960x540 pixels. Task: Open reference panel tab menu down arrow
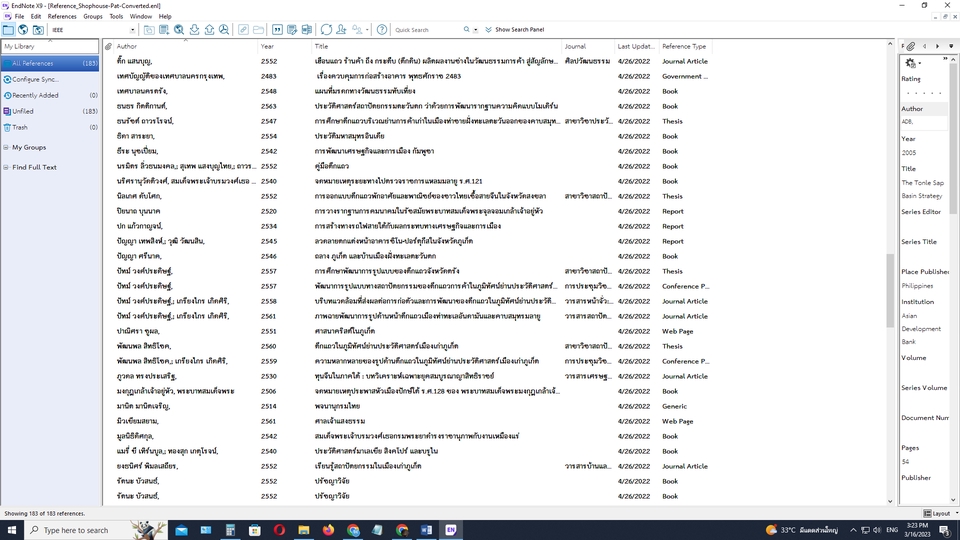tap(951, 46)
